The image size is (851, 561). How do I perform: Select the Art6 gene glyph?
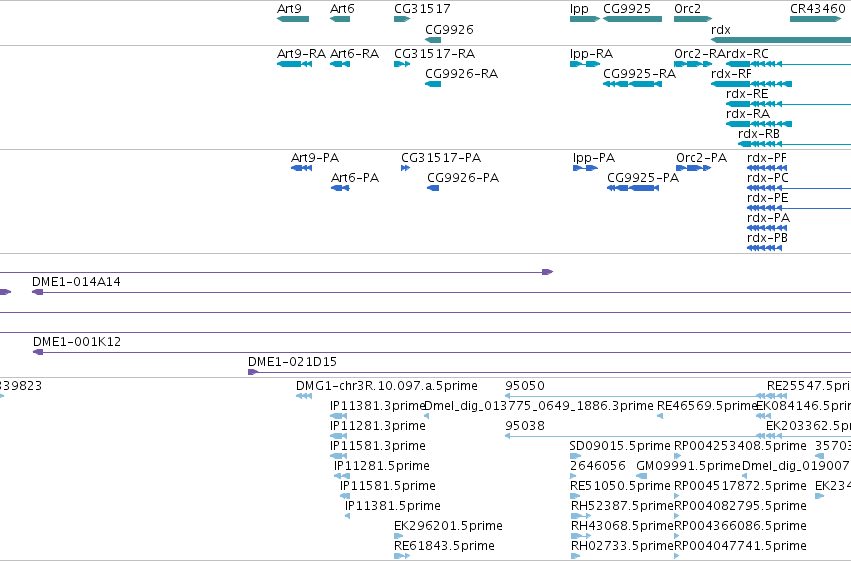pyautogui.click(x=340, y=19)
